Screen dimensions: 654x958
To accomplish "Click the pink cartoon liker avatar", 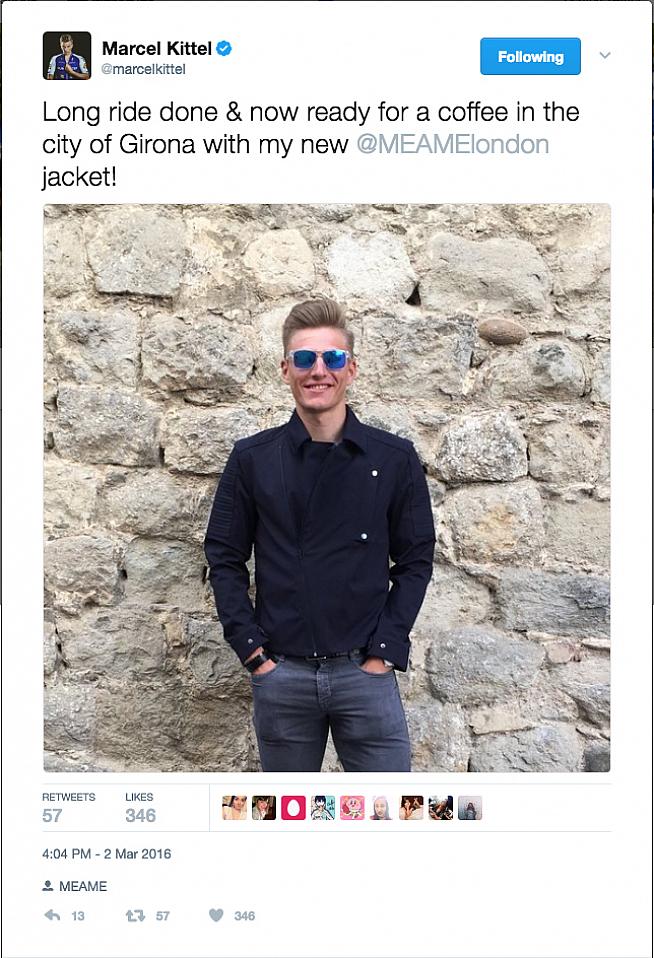I will point(352,808).
